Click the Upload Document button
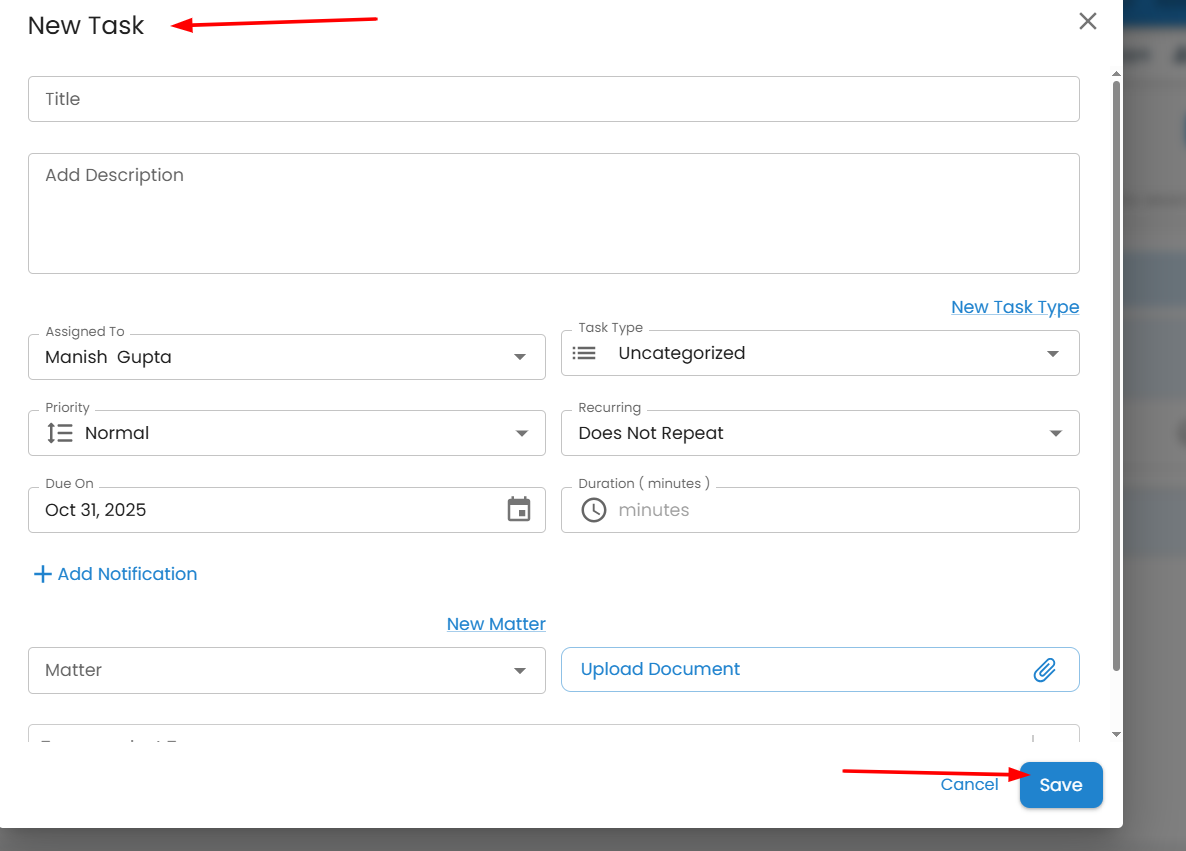 660,670
